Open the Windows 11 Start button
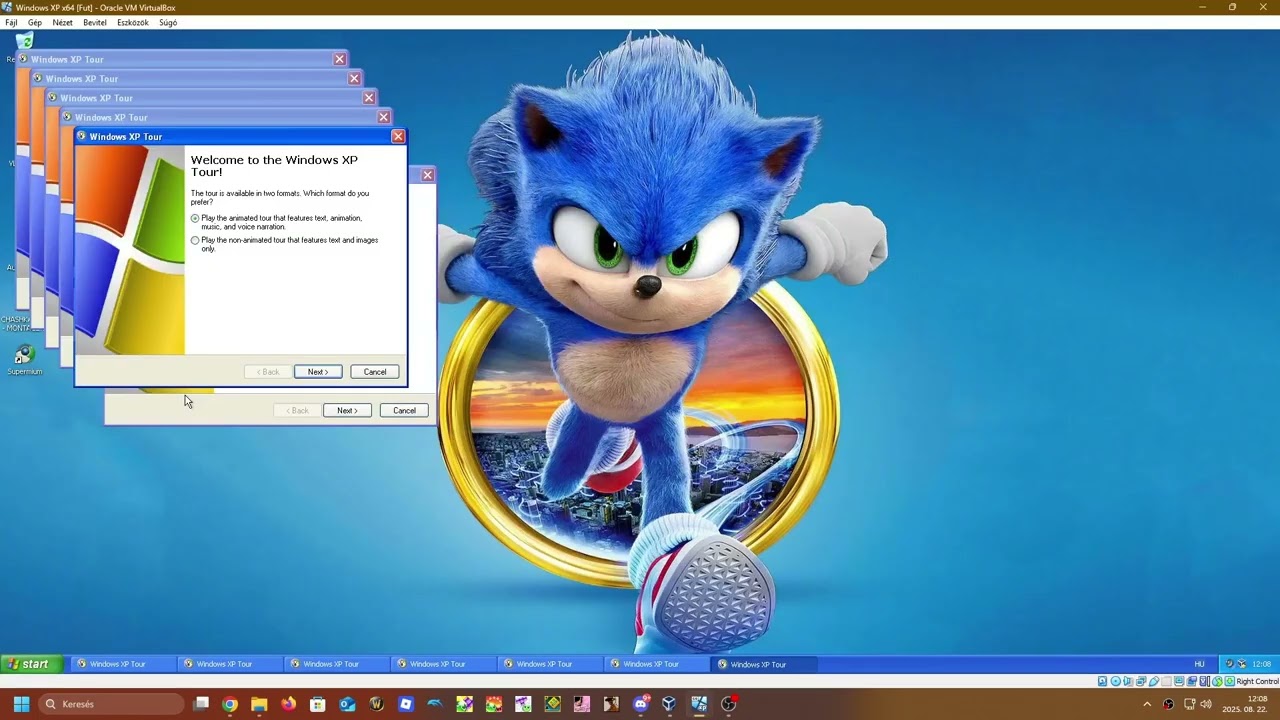This screenshot has width=1280, height=720. pos(21,704)
